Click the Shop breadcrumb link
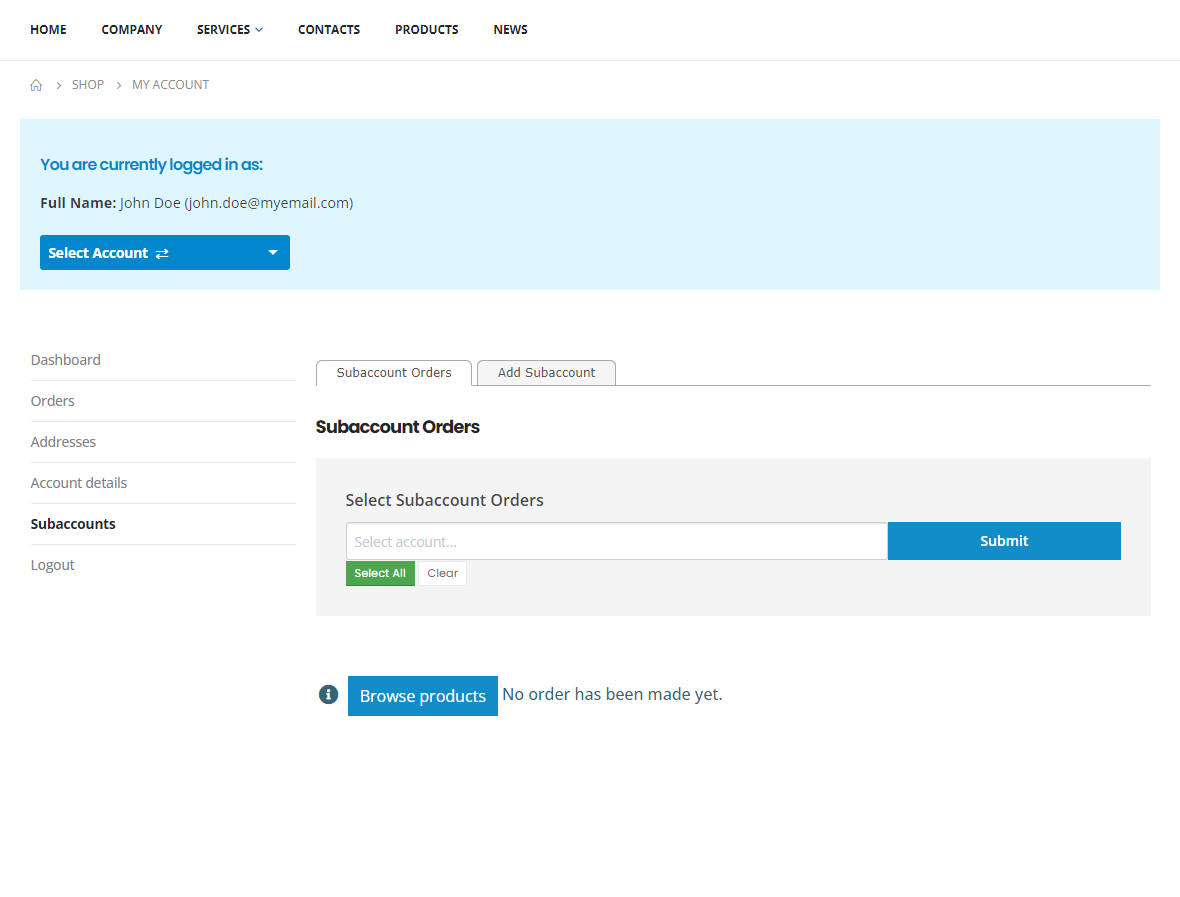The height and width of the screenshot is (897, 1180). coord(88,85)
